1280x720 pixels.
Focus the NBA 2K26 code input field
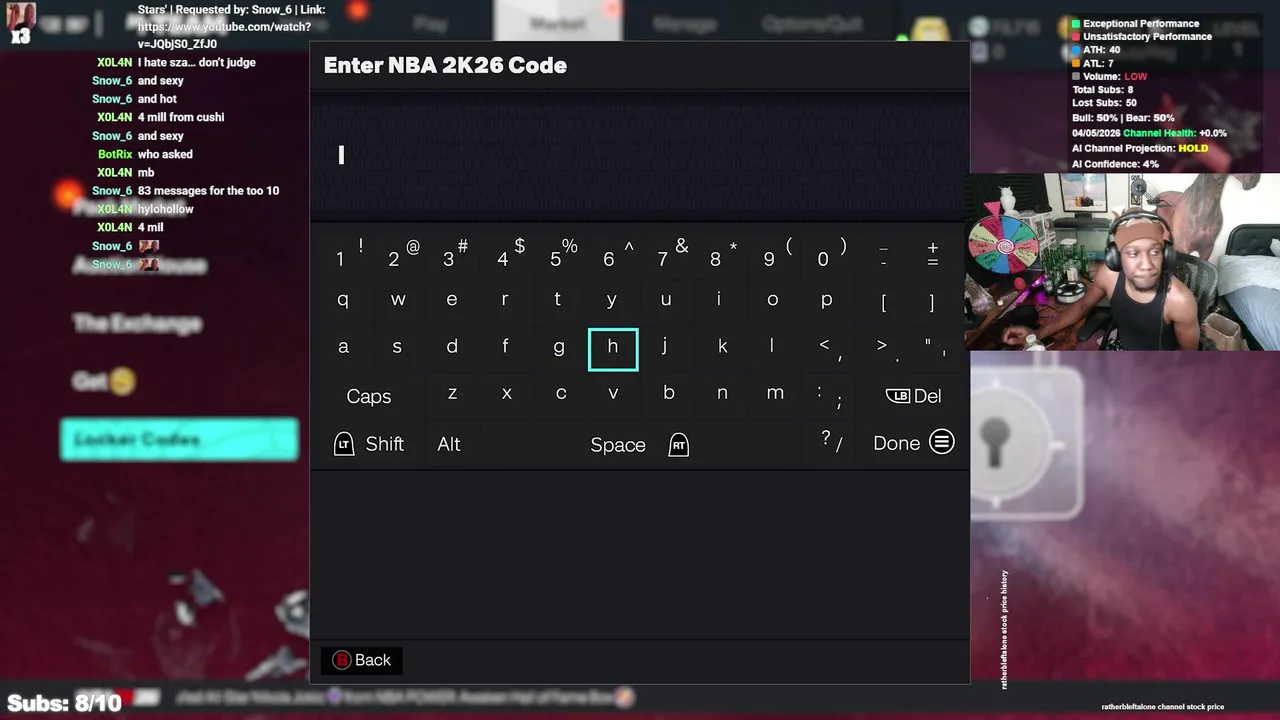click(640, 155)
